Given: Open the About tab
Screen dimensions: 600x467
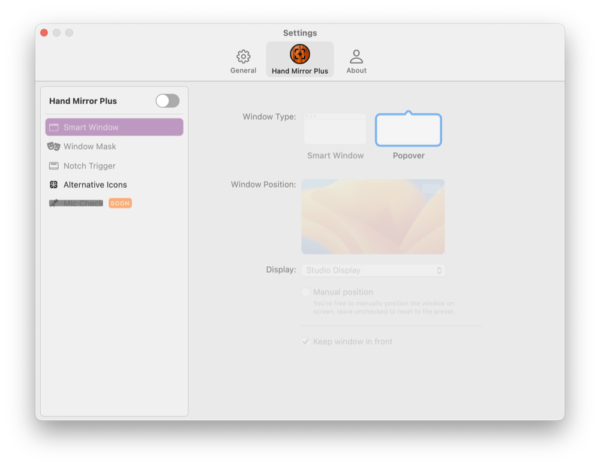Looking at the screenshot, I should click(x=356, y=60).
